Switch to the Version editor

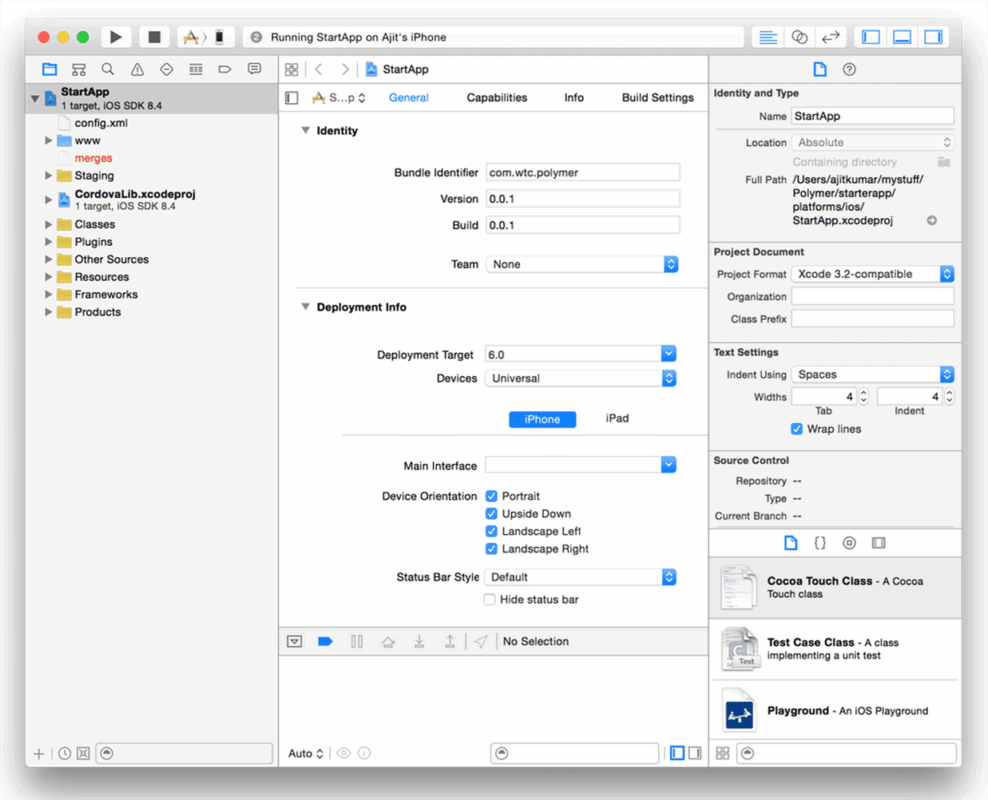(x=831, y=37)
